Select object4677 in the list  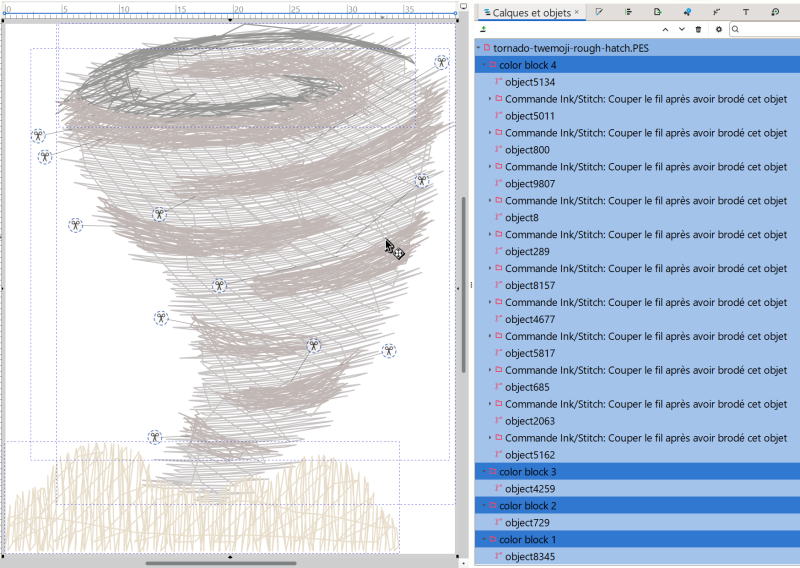pos(637,319)
